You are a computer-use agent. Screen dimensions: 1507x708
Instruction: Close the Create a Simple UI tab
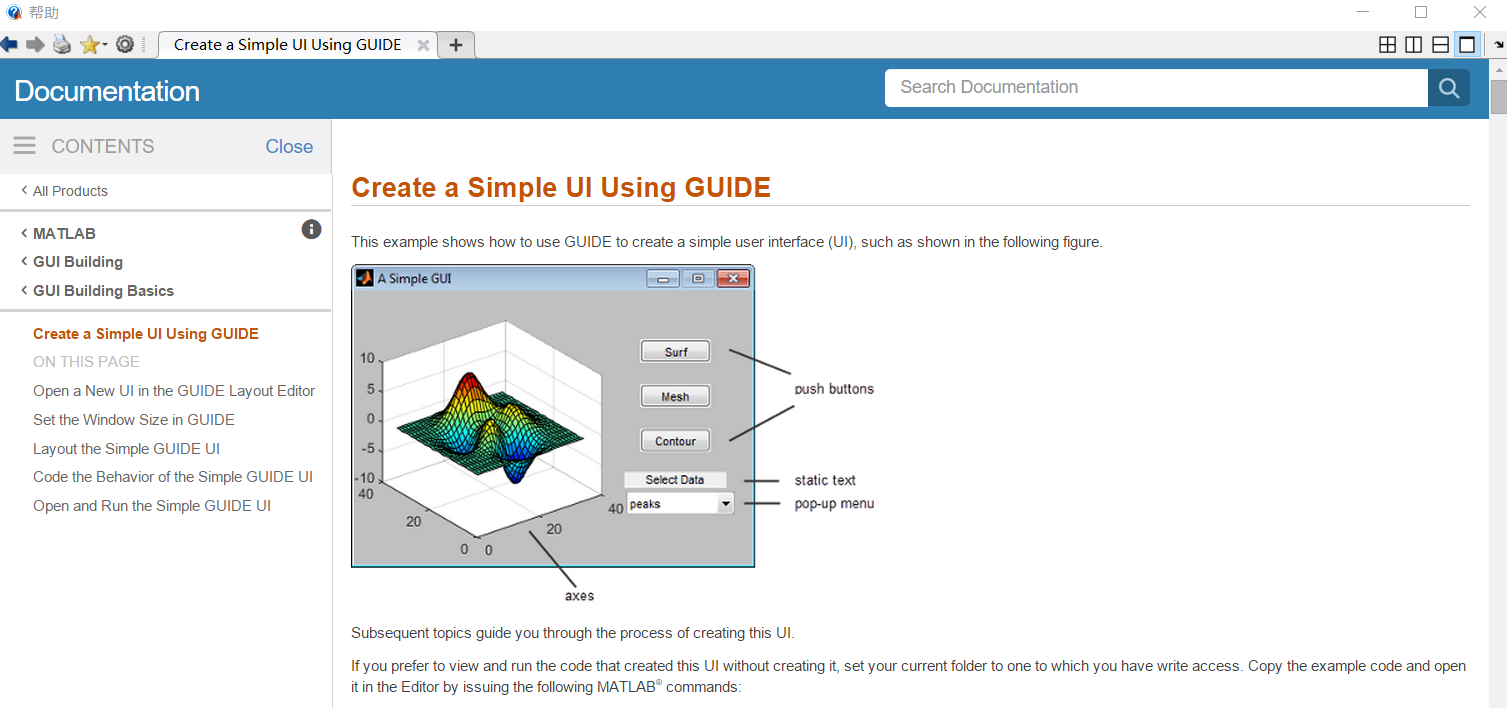(423, 45)
